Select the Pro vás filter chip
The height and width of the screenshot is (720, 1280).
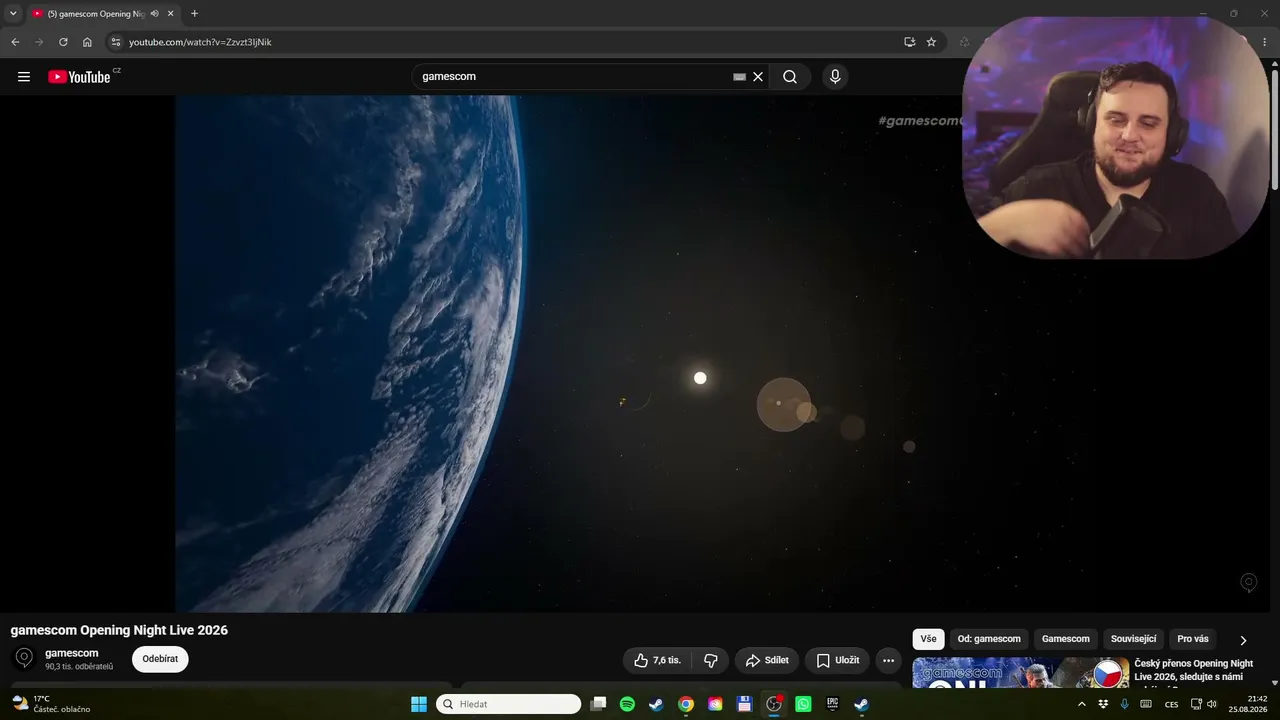click(1193, 639)
